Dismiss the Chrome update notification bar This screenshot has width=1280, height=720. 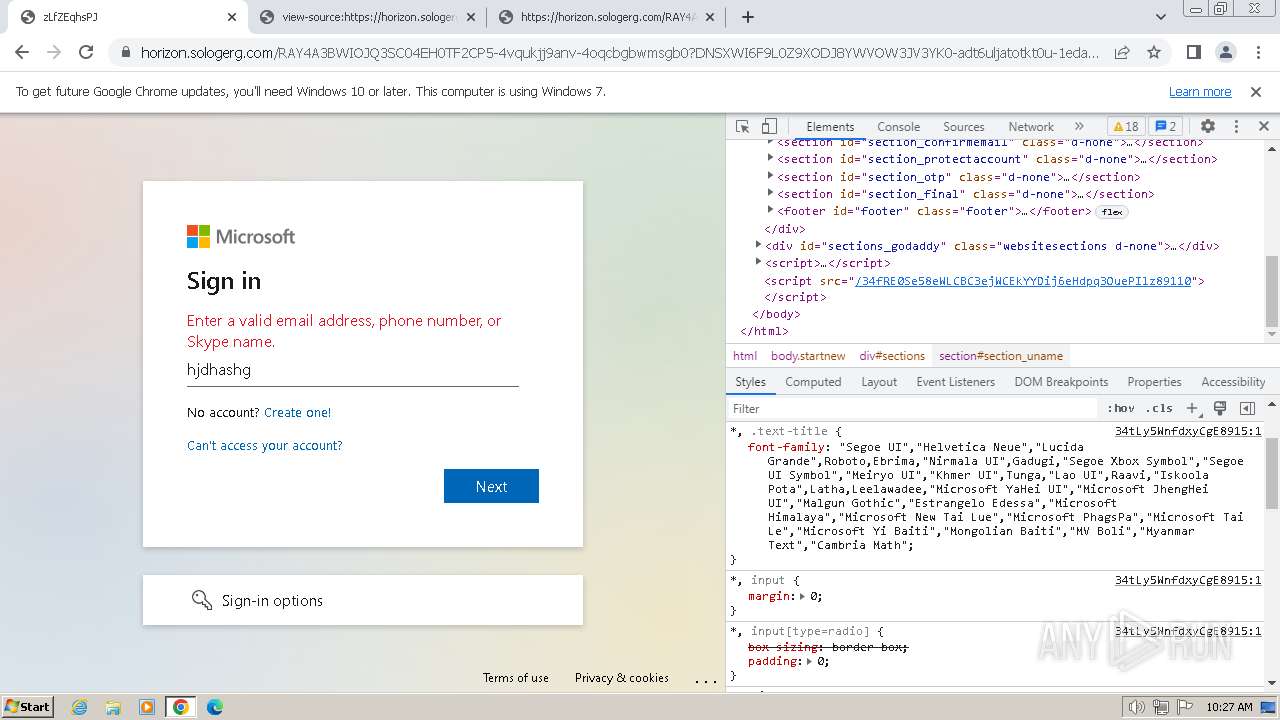tap(1256, 91)
